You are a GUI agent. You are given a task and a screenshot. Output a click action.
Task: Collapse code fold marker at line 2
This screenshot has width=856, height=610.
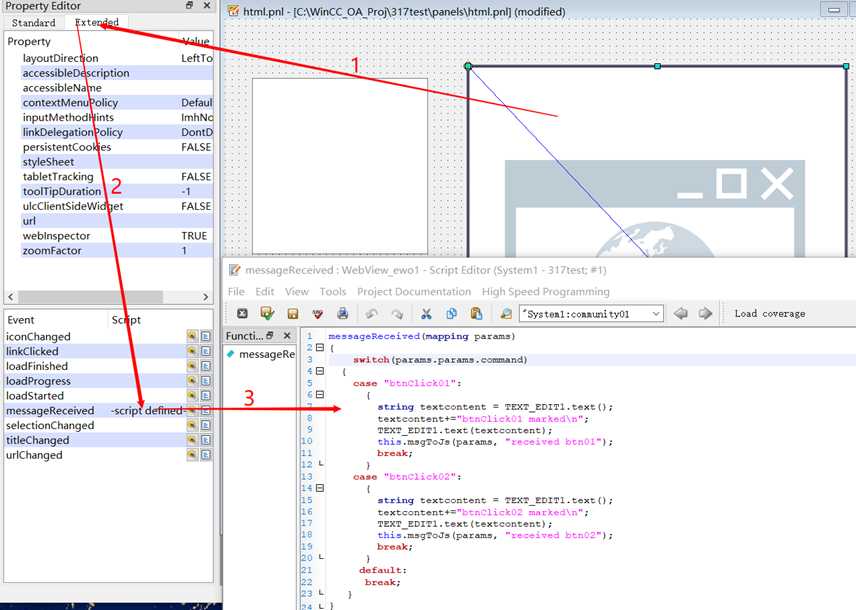pos(320,347)
